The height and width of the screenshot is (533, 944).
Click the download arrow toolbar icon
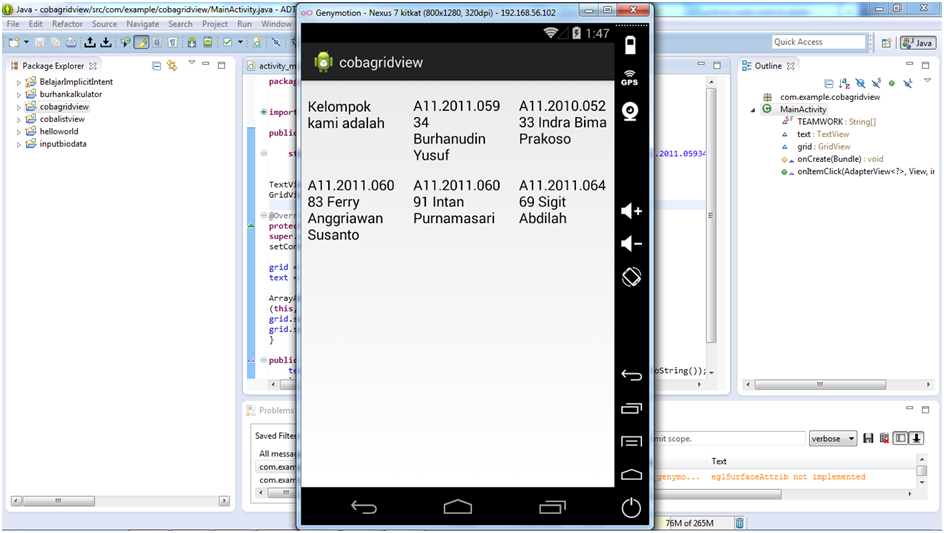[106, 42]
